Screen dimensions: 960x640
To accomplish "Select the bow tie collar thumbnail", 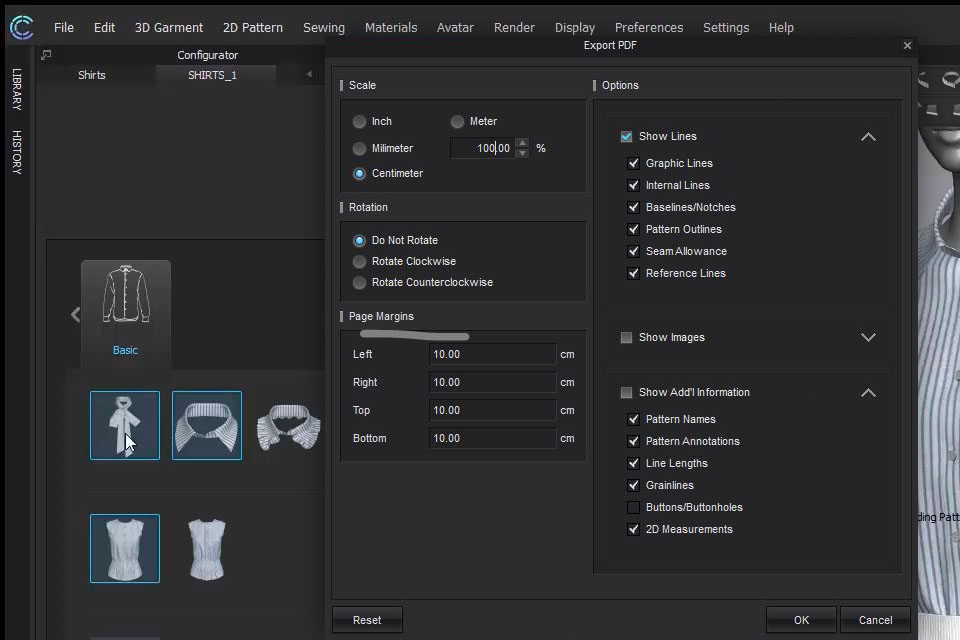I will [x=125, y=425].
